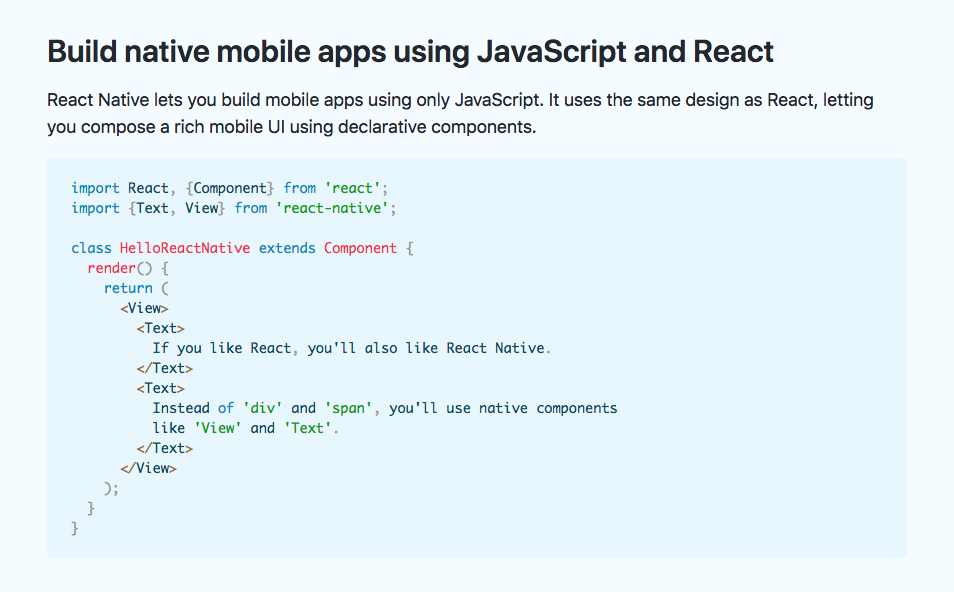Select the 'span' string in the code
The height and width of the screenshot is (592, 954).
347,408
